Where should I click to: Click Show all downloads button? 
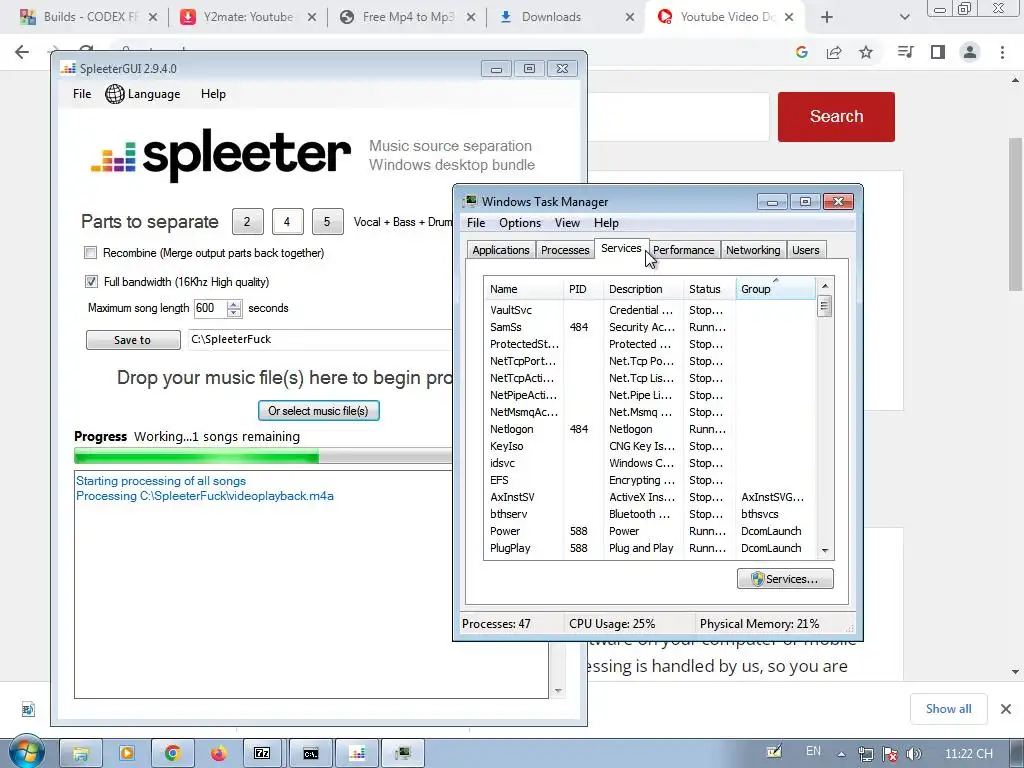pyautogui.click(x=948, y=709)
